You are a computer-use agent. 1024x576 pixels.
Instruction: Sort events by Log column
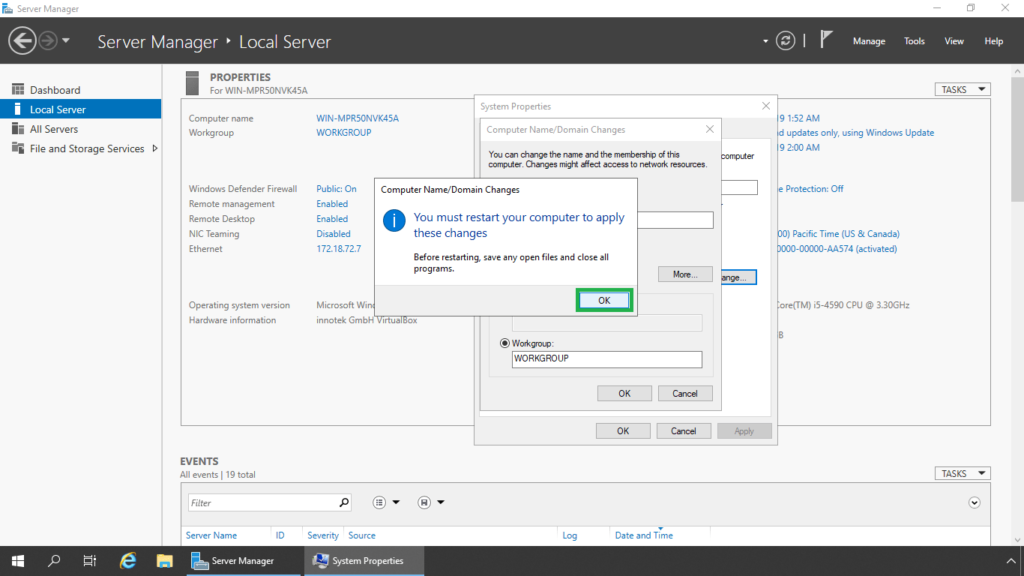click(569, 536)
